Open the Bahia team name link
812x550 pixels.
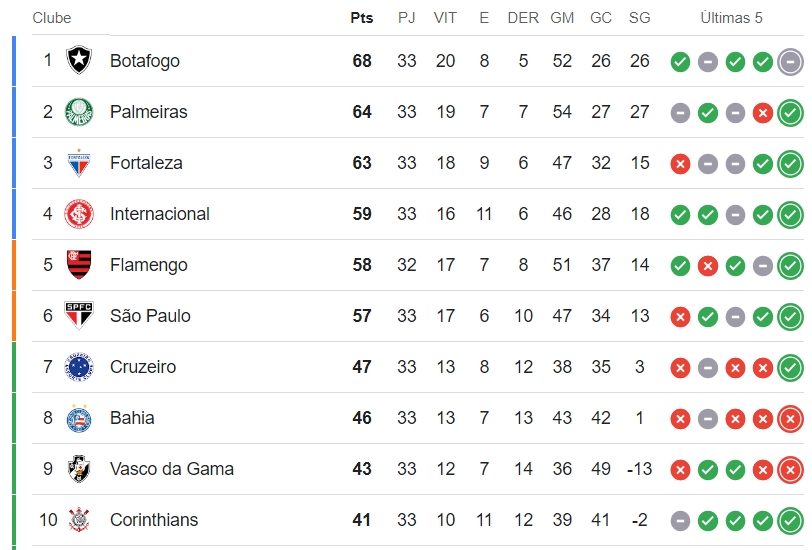[132, 417]
